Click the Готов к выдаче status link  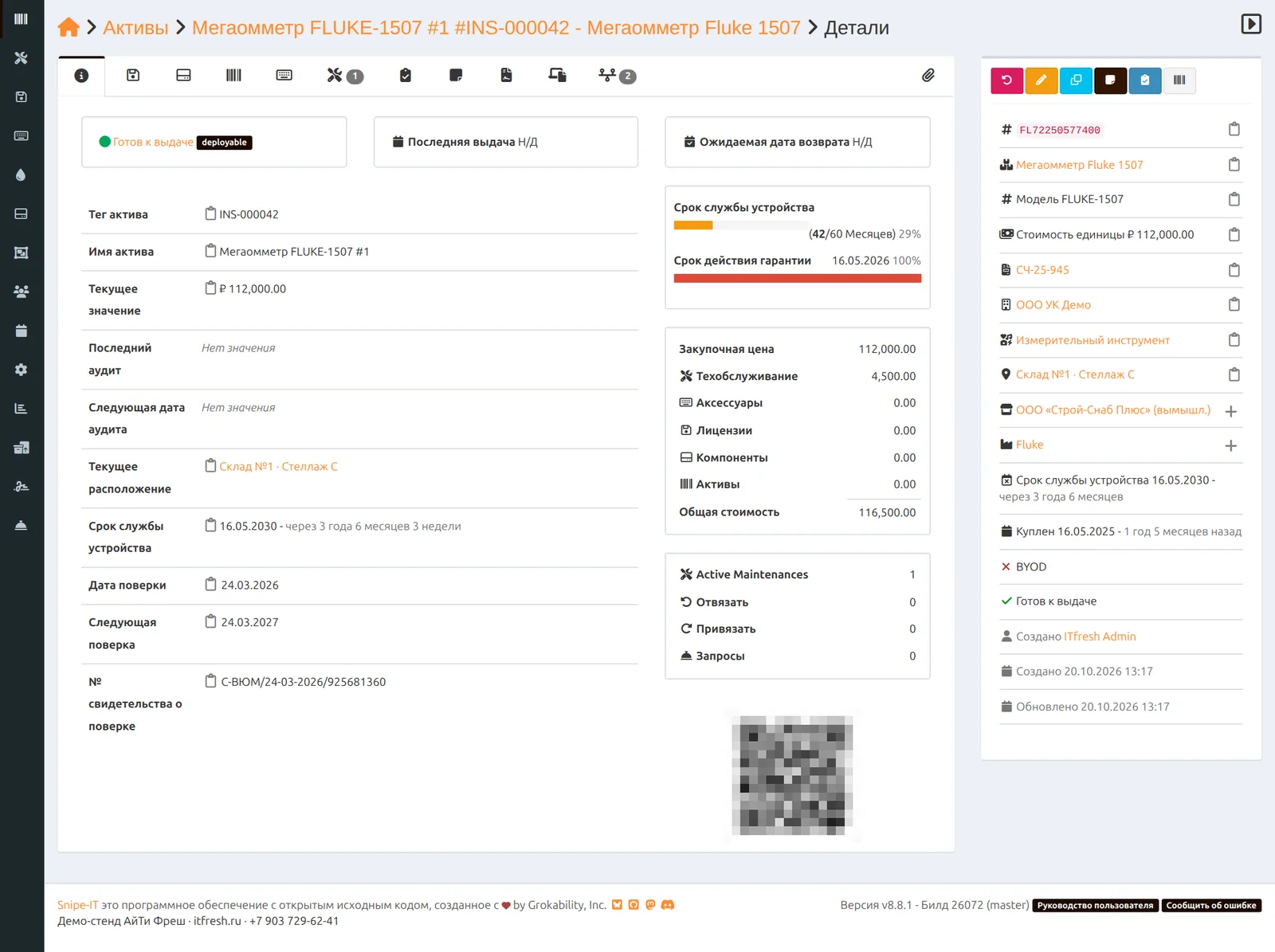click(153, 142)
